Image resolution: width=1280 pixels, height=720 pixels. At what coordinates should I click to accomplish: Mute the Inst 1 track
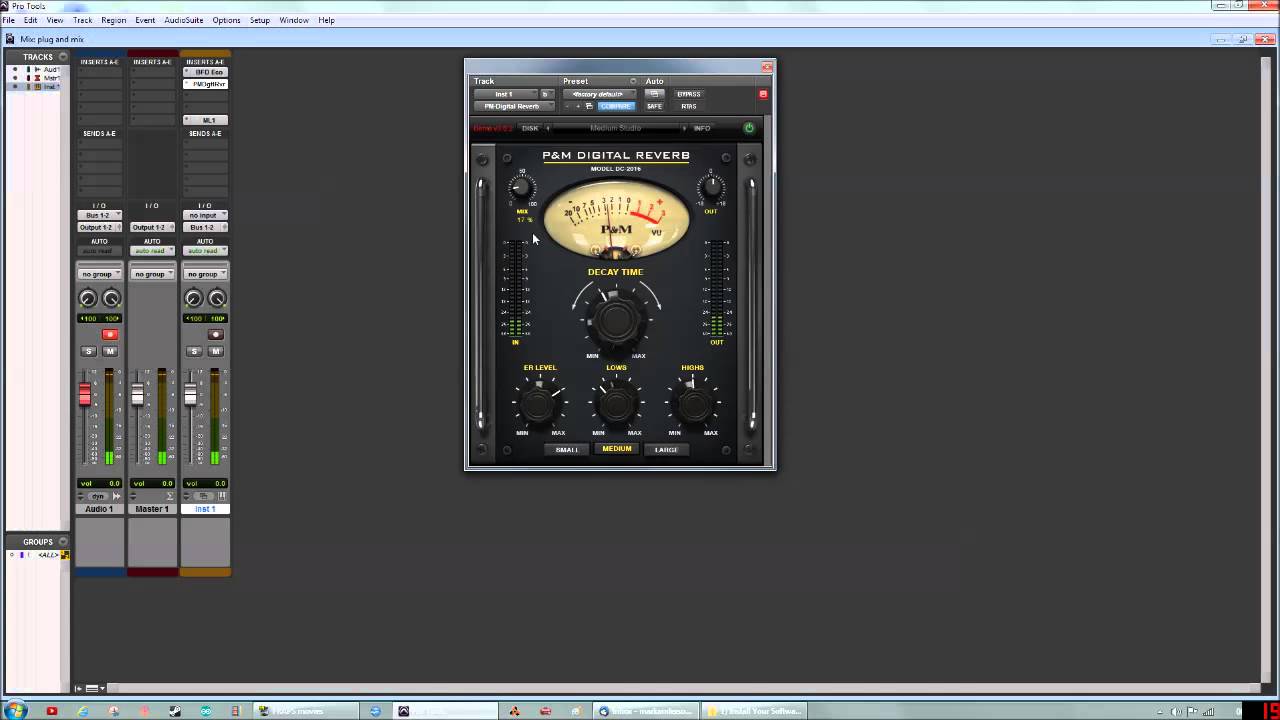(216, 351)
